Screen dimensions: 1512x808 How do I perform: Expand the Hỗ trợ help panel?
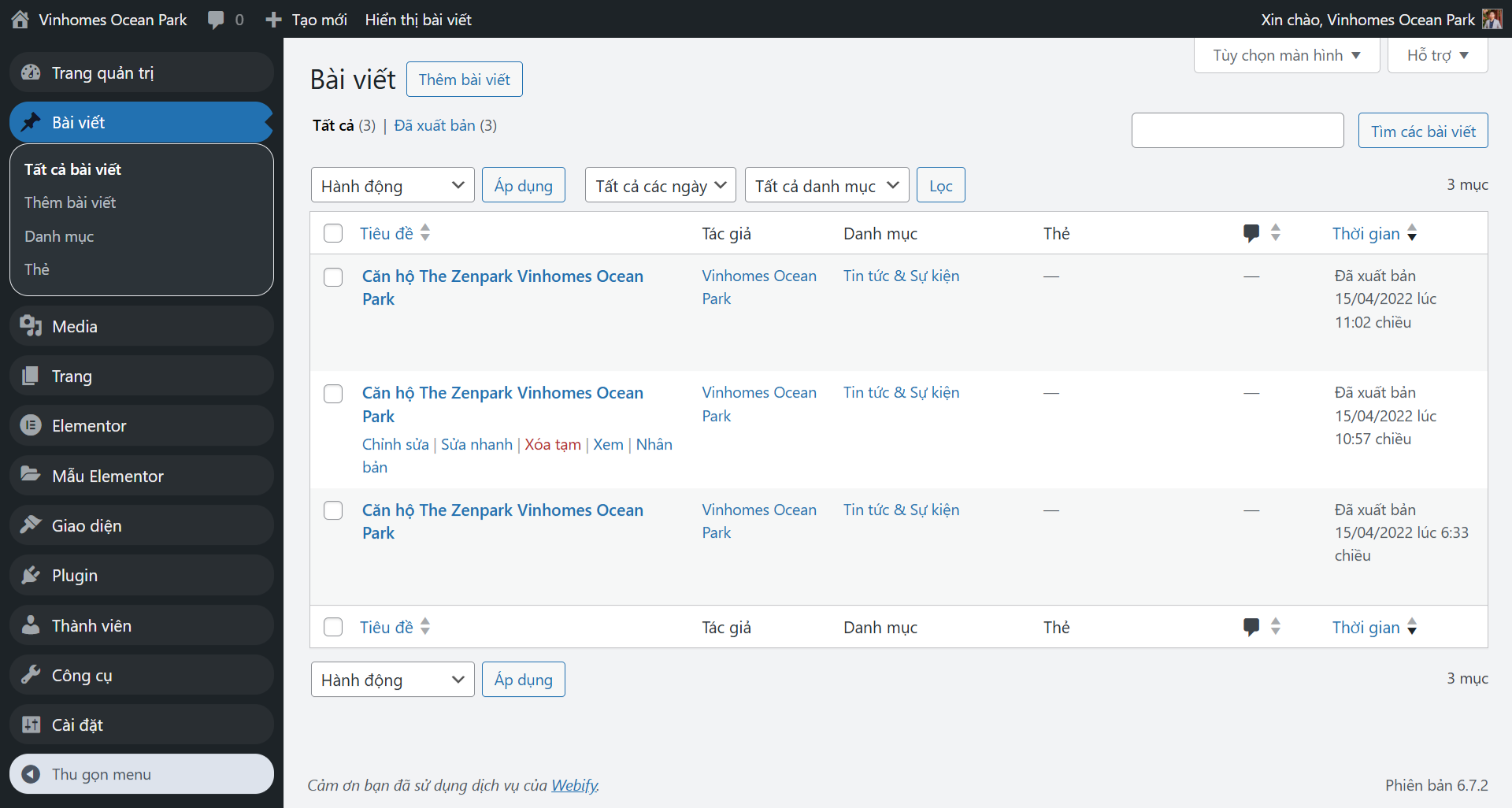[1437, 55]
